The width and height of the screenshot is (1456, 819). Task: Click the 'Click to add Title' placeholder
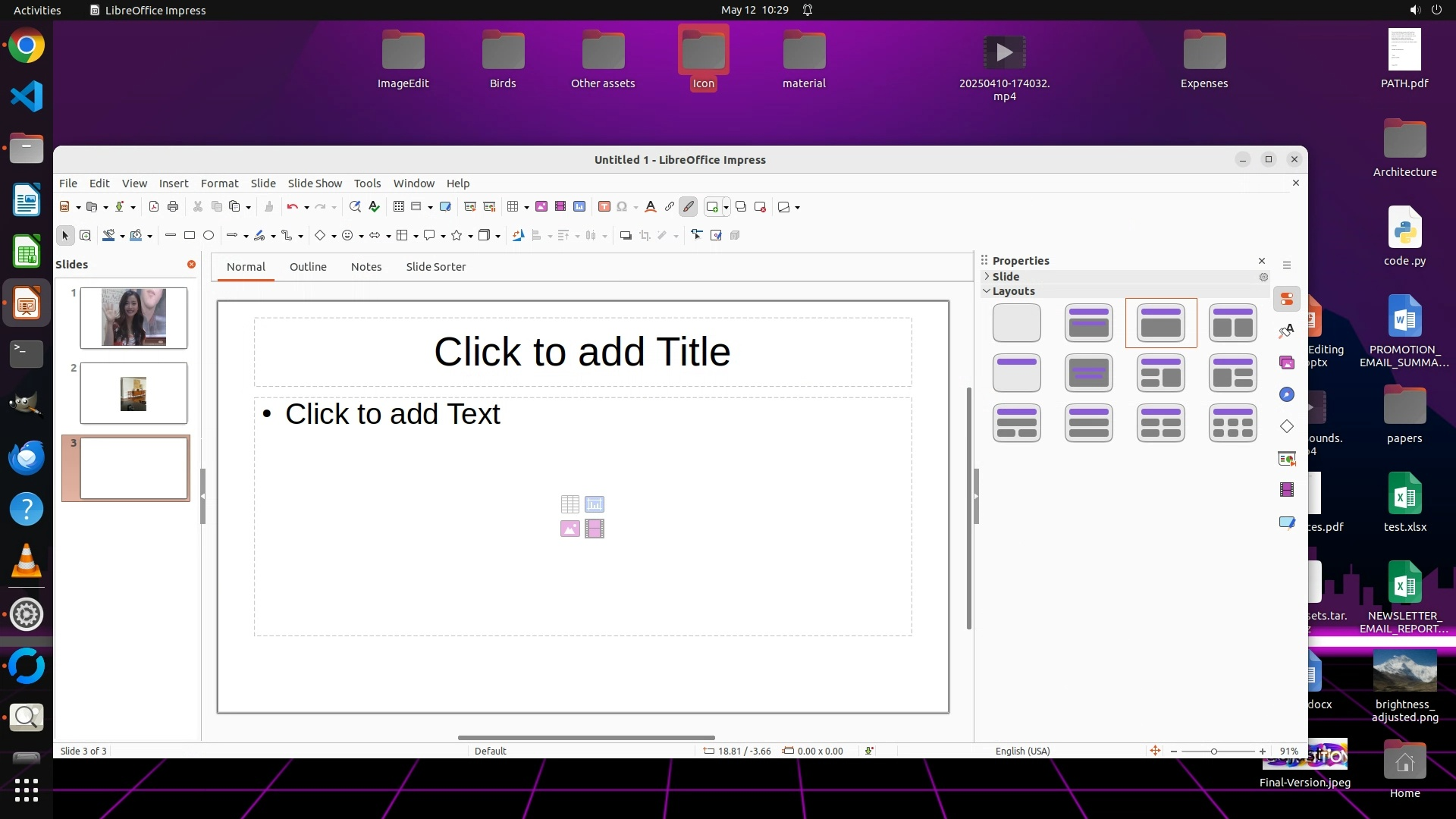pyautogui.click(x=582, y=352)
